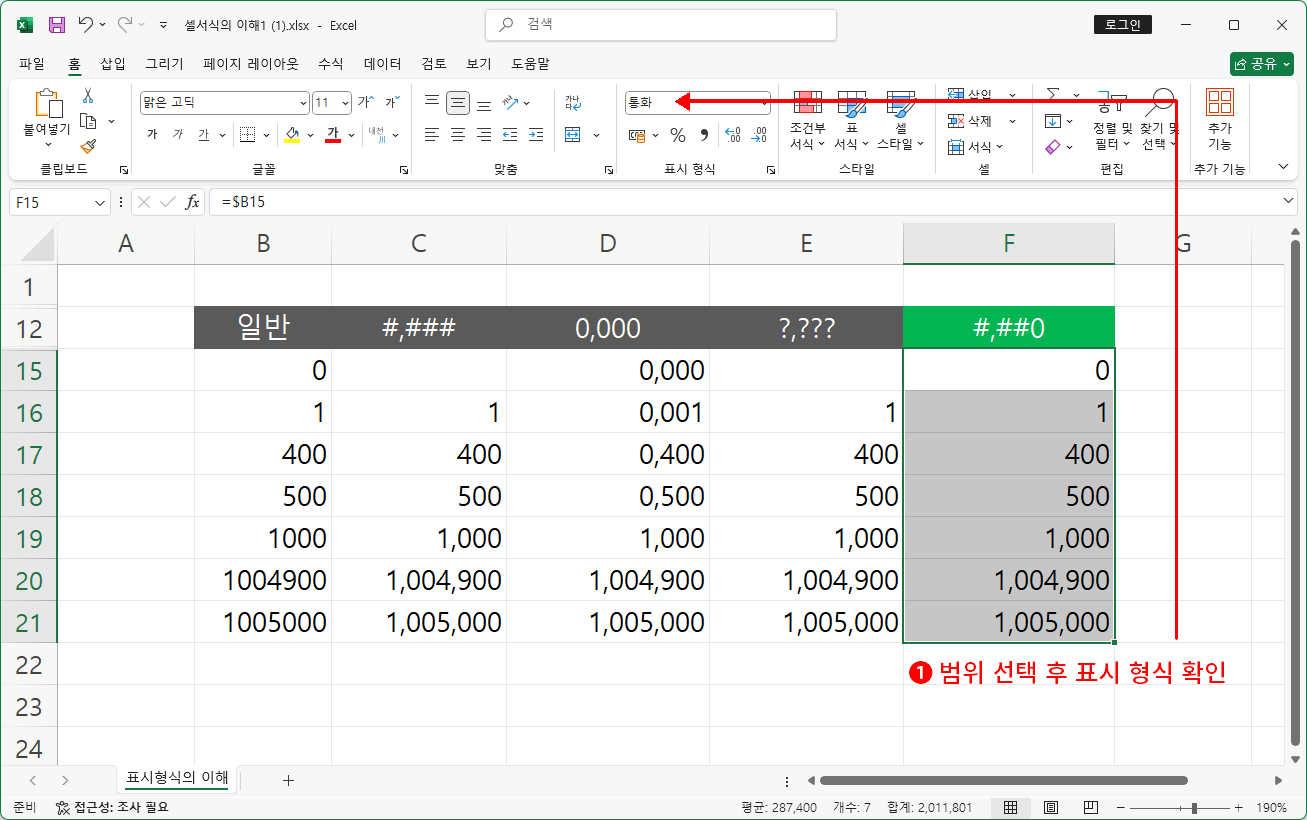
Task: Click the Copy icon in clipboard group
Action: (x=88, y=121)
